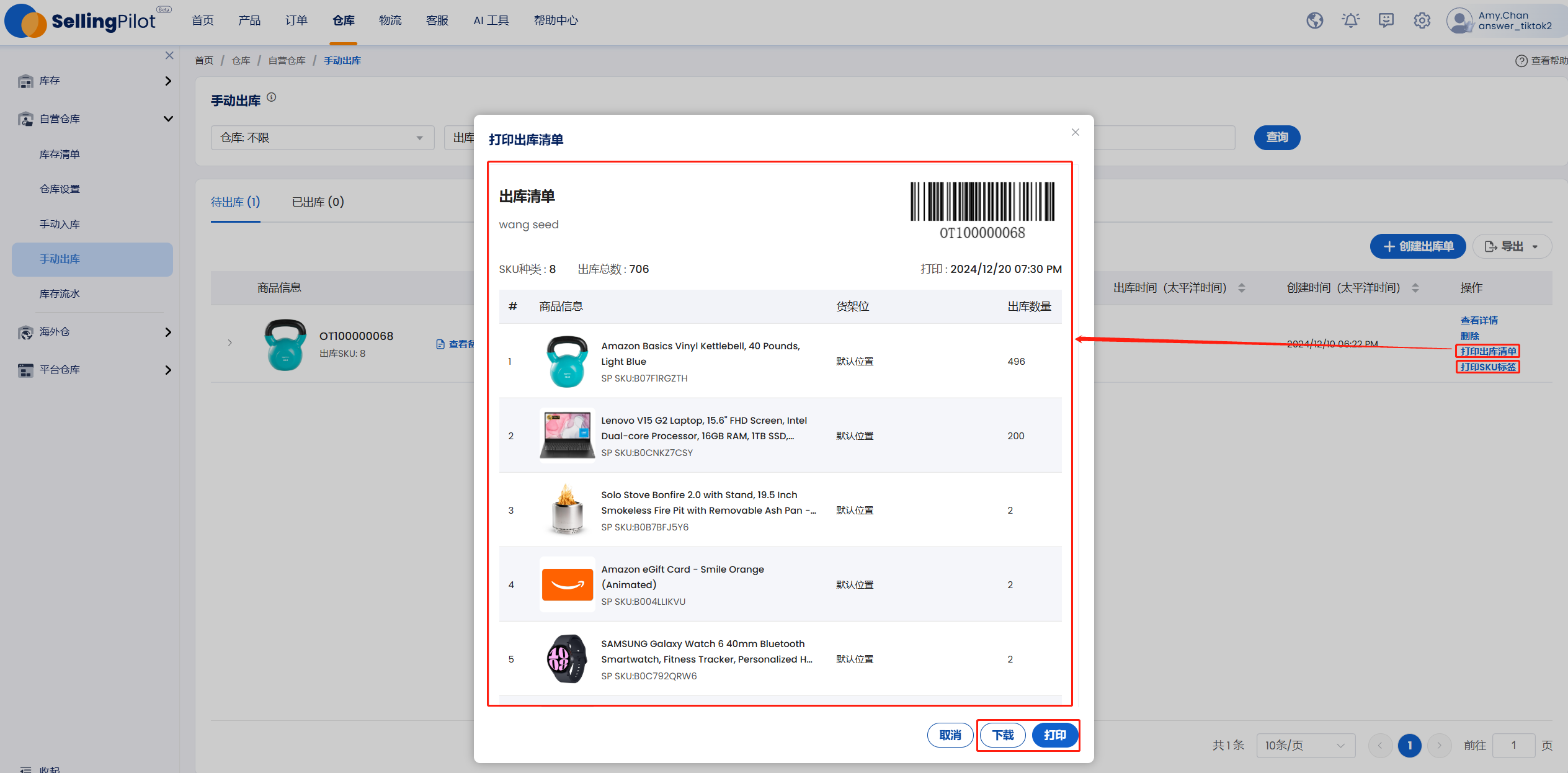
Task: Go to the next page arrow
Action: click(x=1439, y=746)
